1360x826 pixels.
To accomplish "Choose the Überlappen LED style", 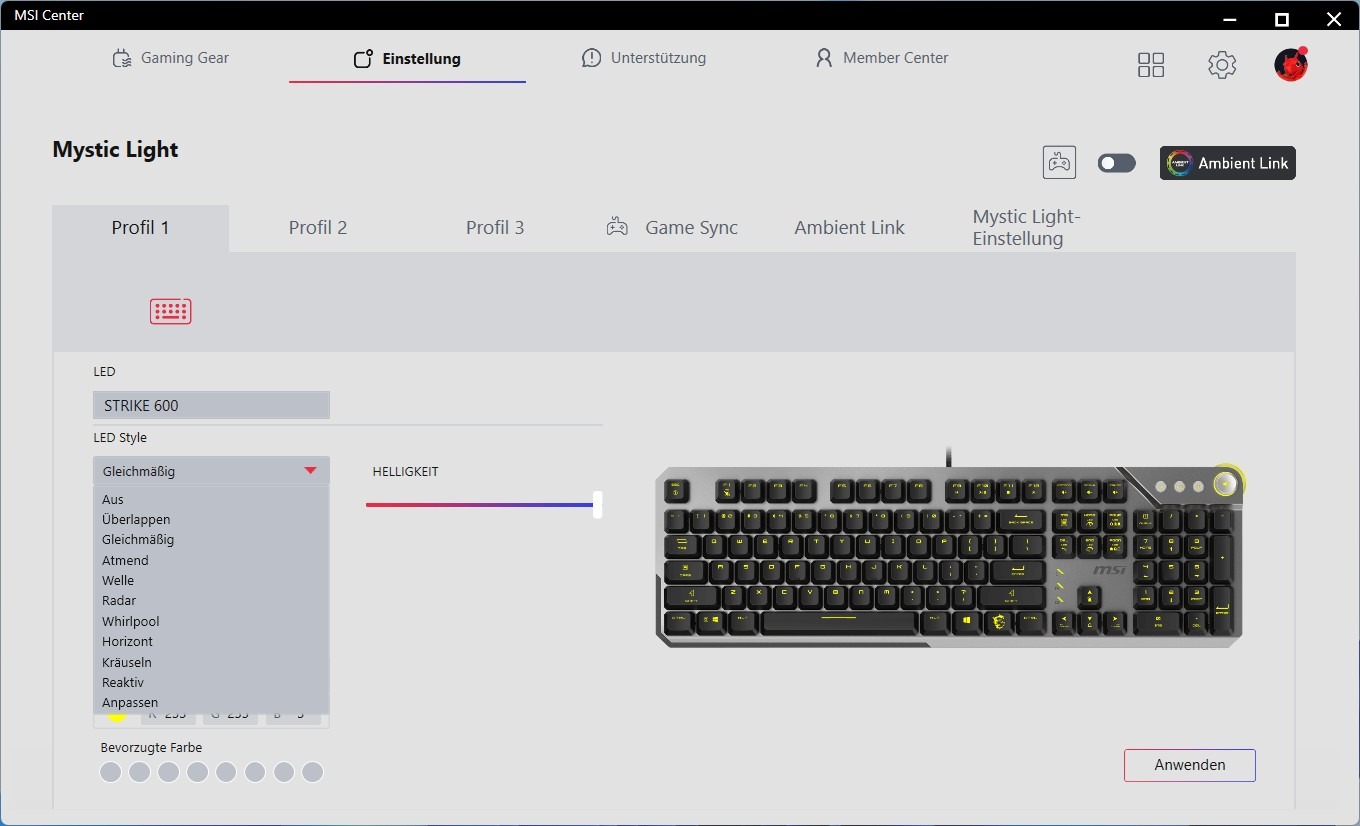I will 211,519.
